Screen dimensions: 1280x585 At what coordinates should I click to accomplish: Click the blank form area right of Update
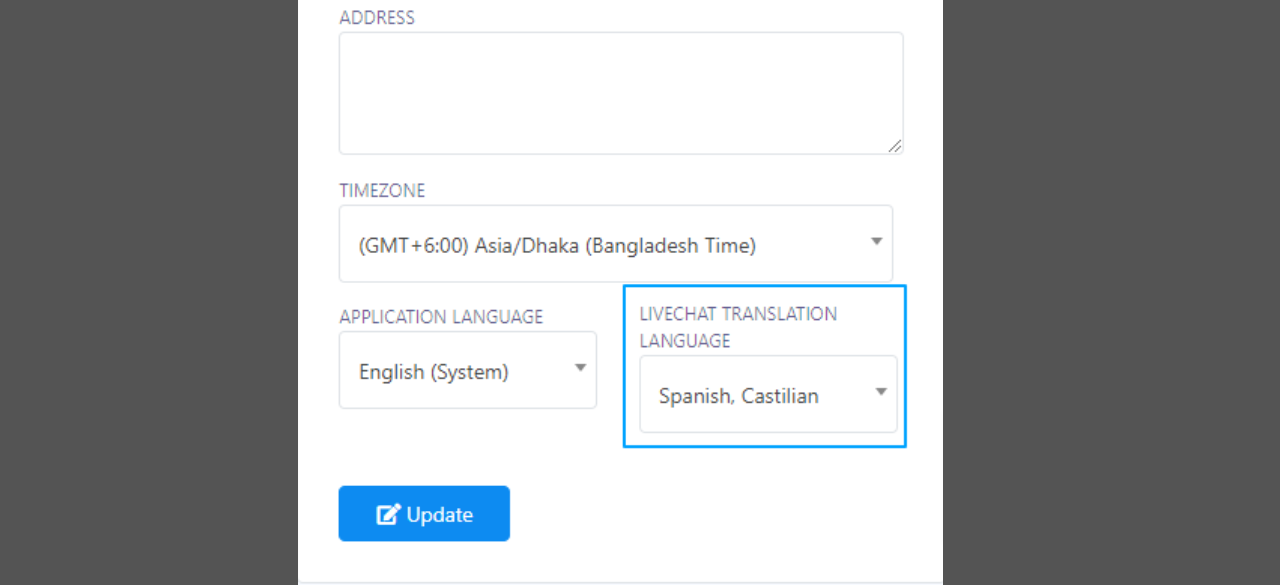(720, 514)
